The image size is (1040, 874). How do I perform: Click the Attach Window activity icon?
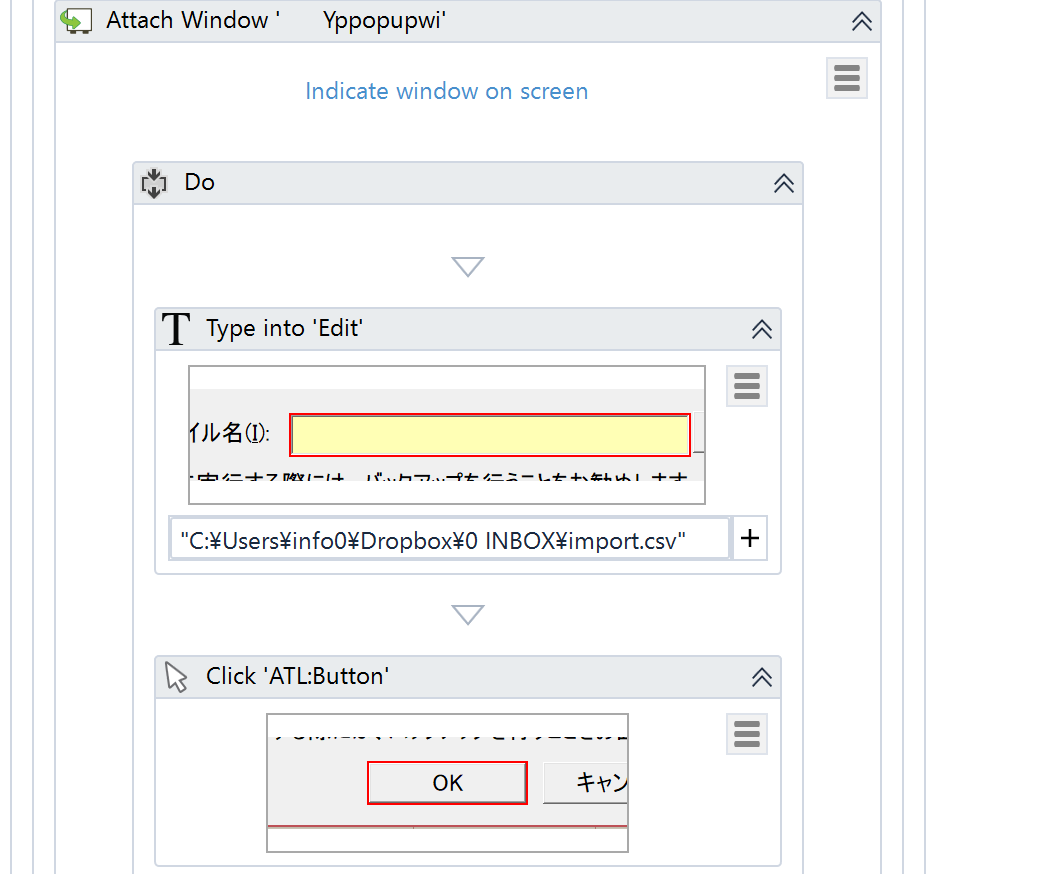point(77,21)
